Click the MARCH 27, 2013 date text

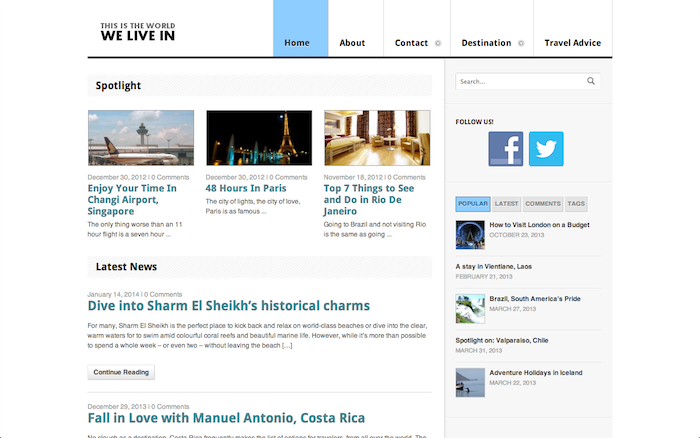click(512, 309)
